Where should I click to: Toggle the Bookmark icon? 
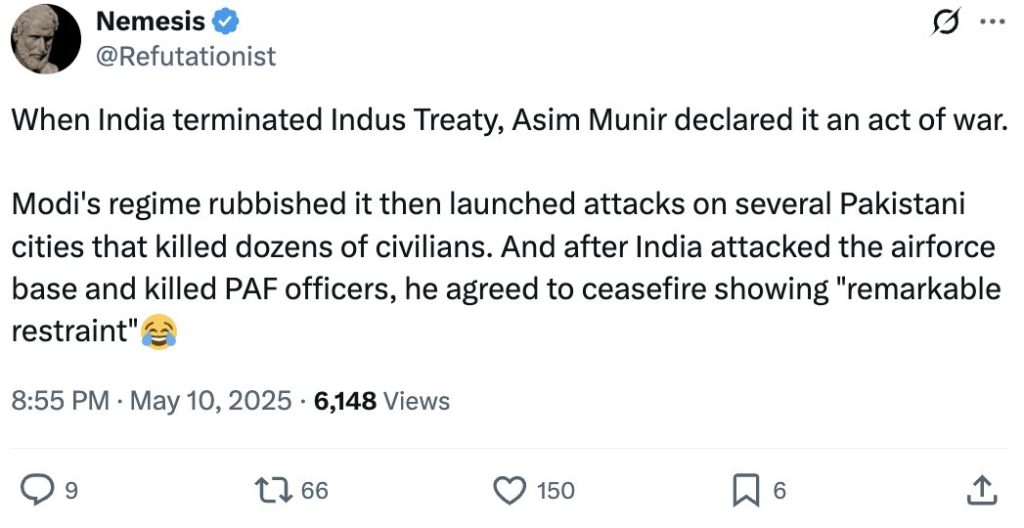[x=746, y=489]
